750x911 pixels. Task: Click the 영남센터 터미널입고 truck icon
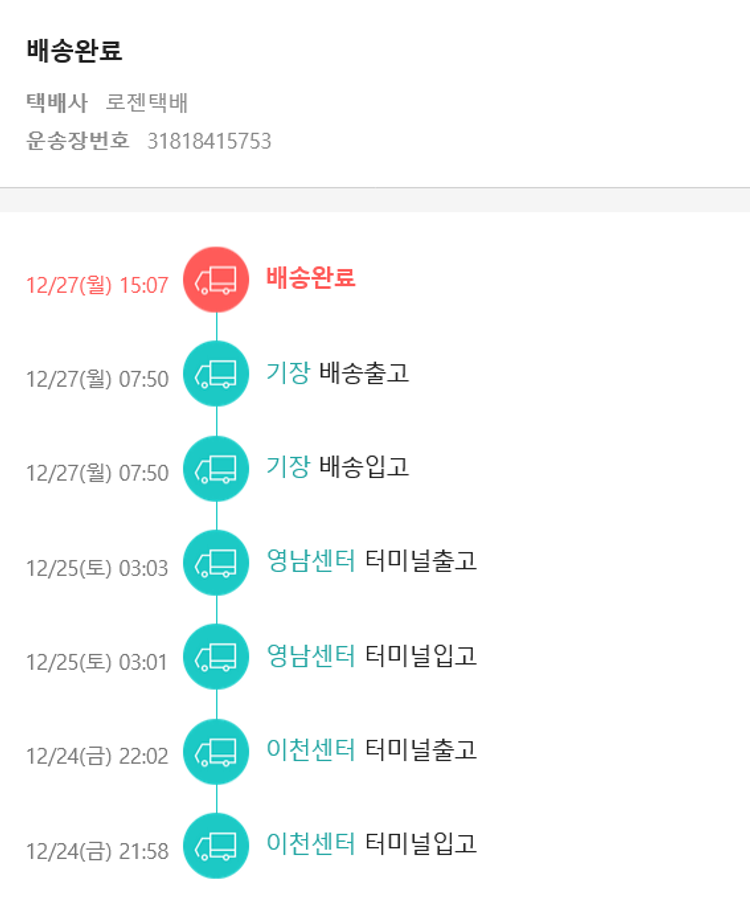[216, 656]
